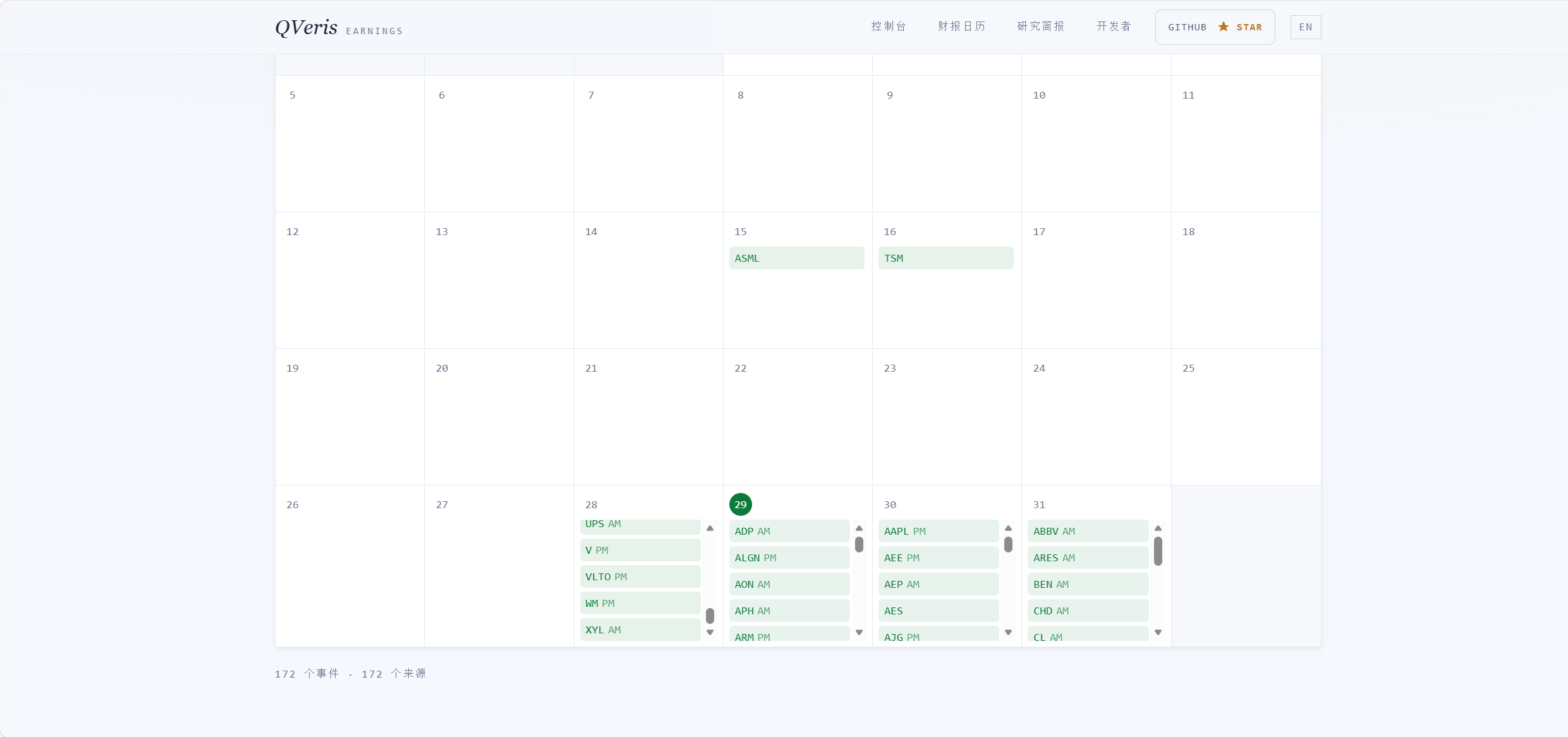Click scroll-up arrow in day 28 list

[x=710, y=528]
